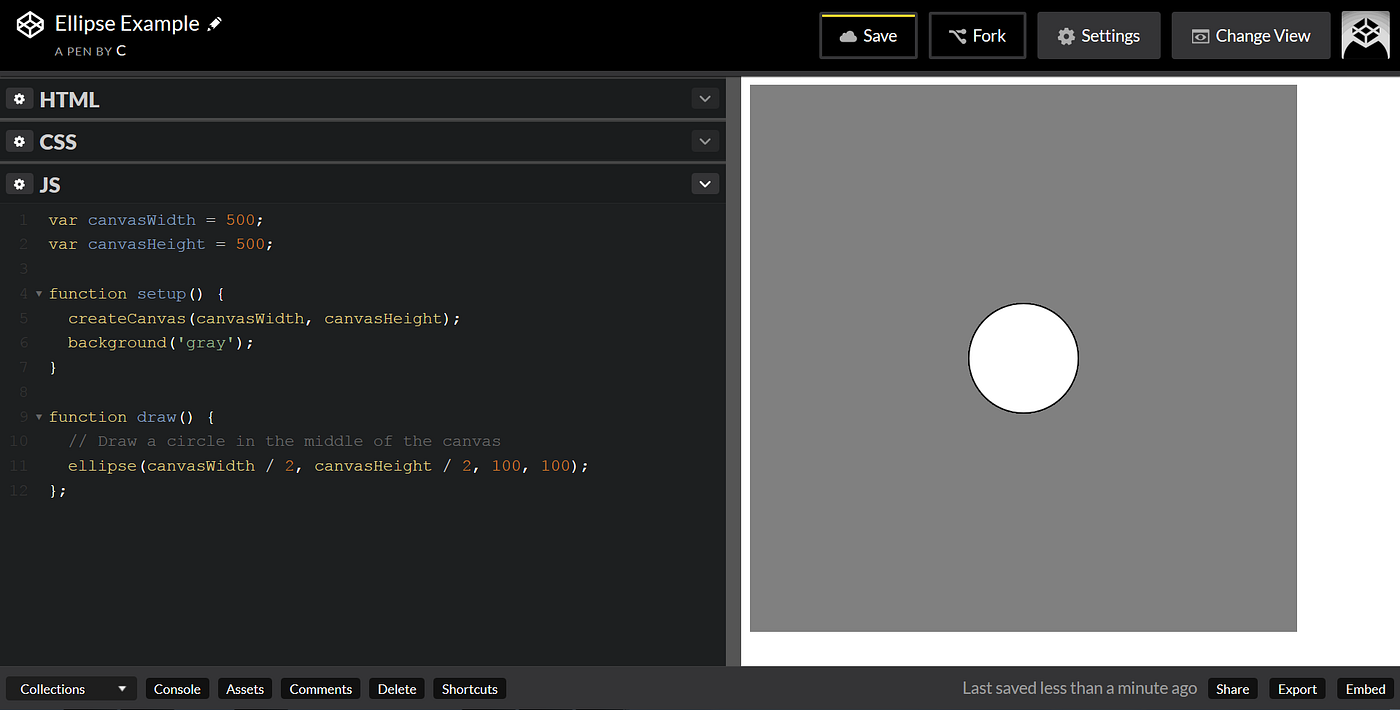Open the CSS panel settings gear

(19, 141)
